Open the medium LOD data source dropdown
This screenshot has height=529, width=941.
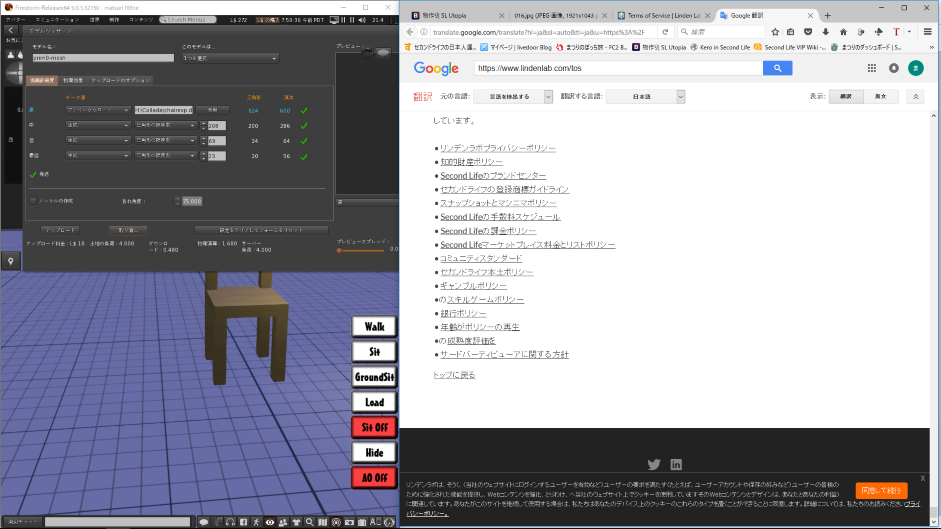[98, 125]
